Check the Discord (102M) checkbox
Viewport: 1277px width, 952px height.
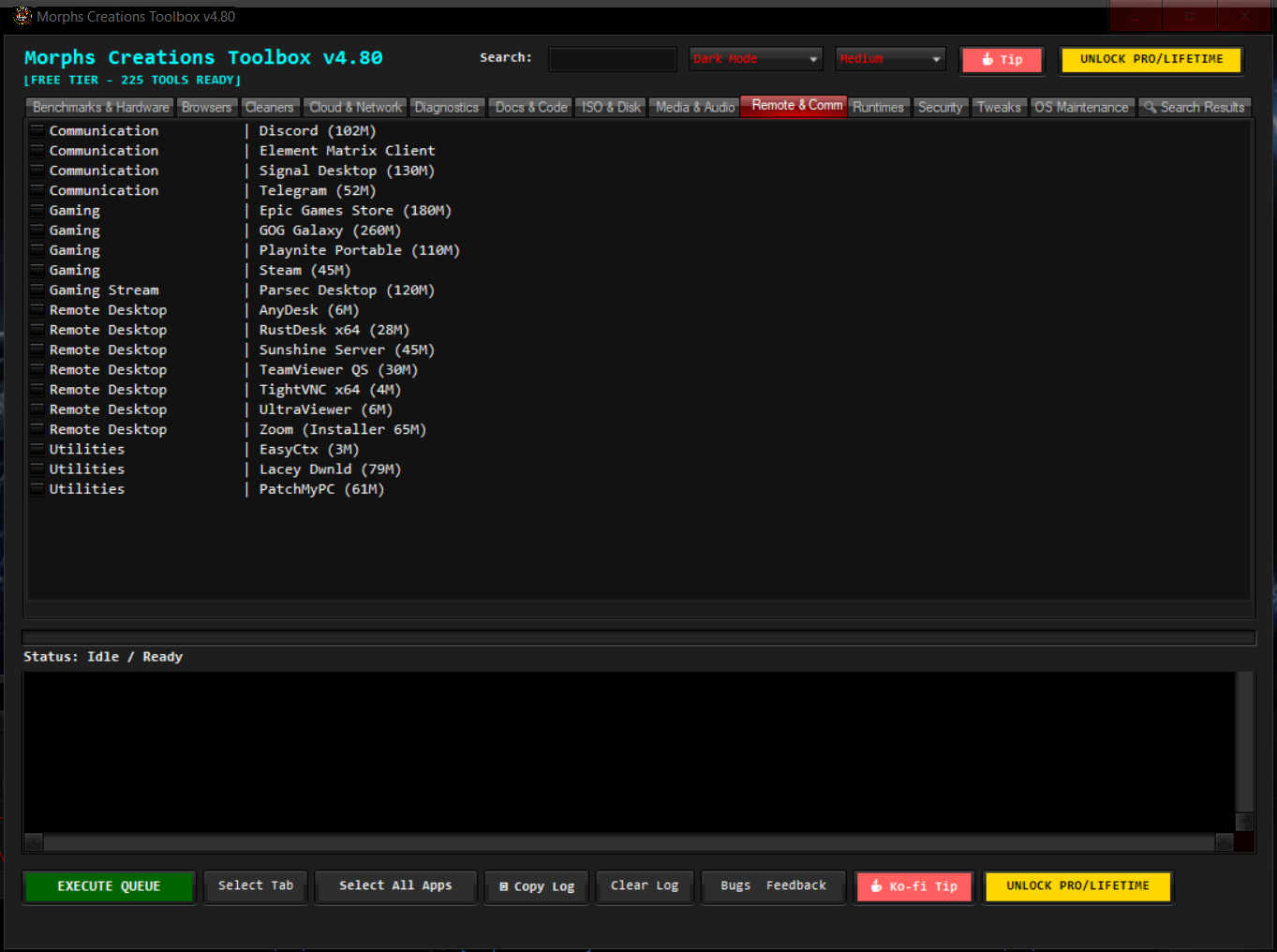click(x=37, y=130)
